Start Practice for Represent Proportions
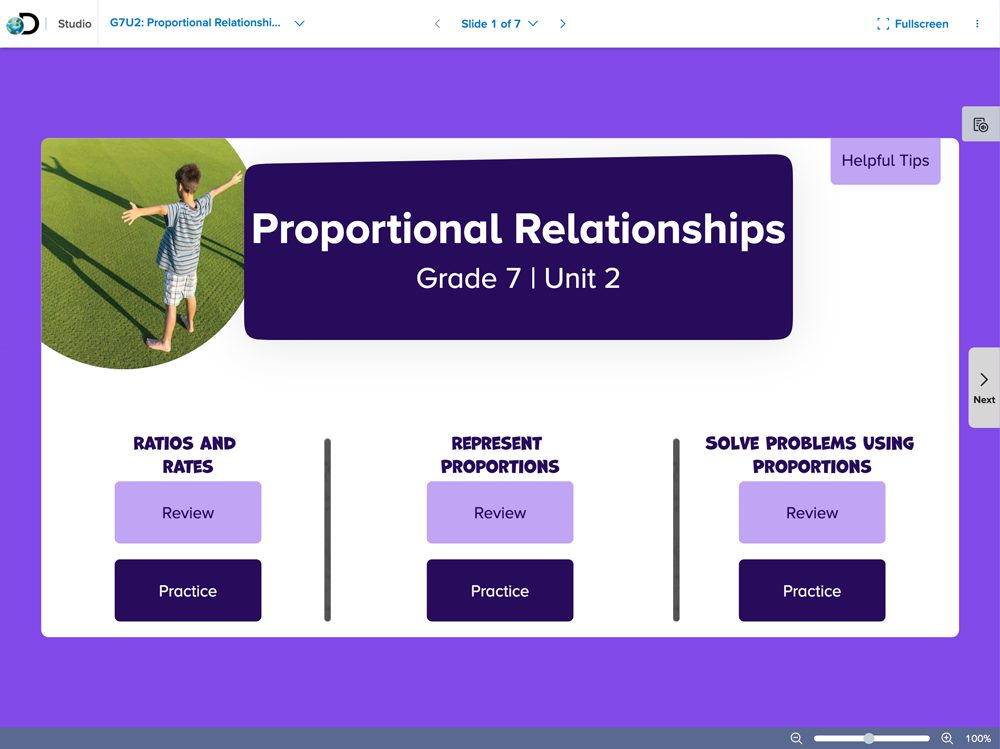The width and height of the screenshot is (1000, 749). click(x=500, y=591)
